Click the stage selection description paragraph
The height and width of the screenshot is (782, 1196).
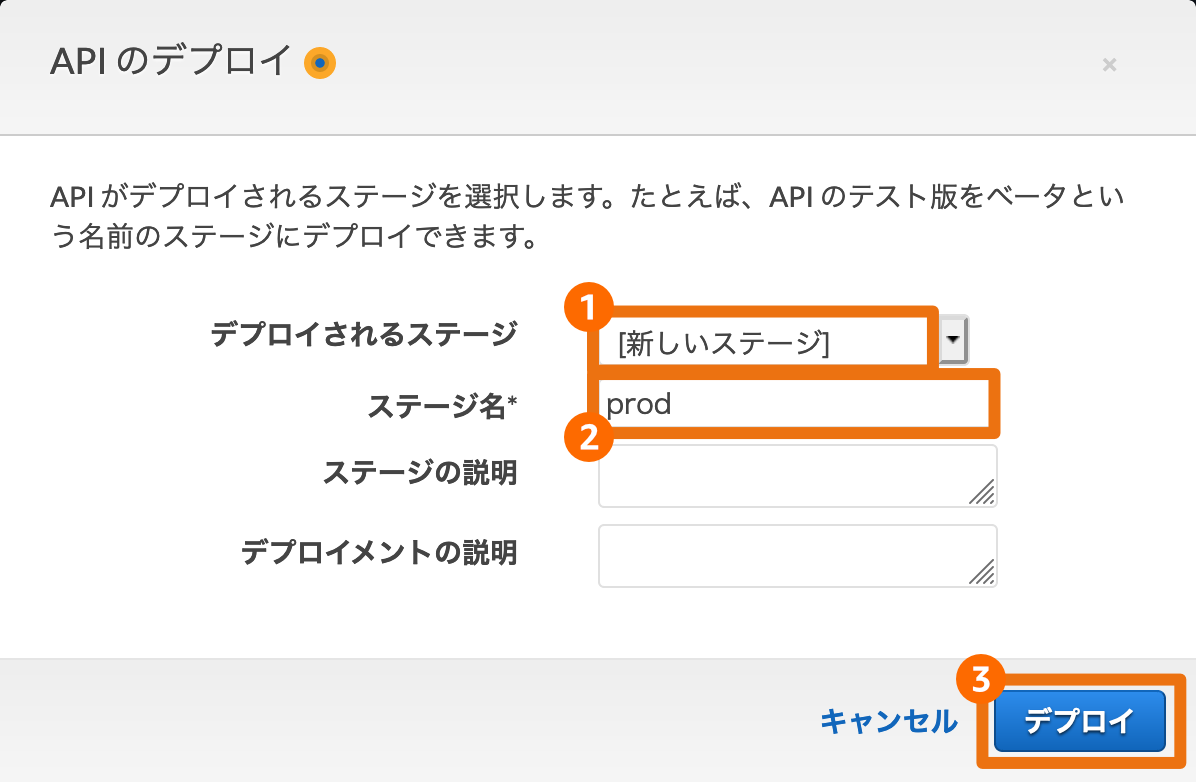587,217
